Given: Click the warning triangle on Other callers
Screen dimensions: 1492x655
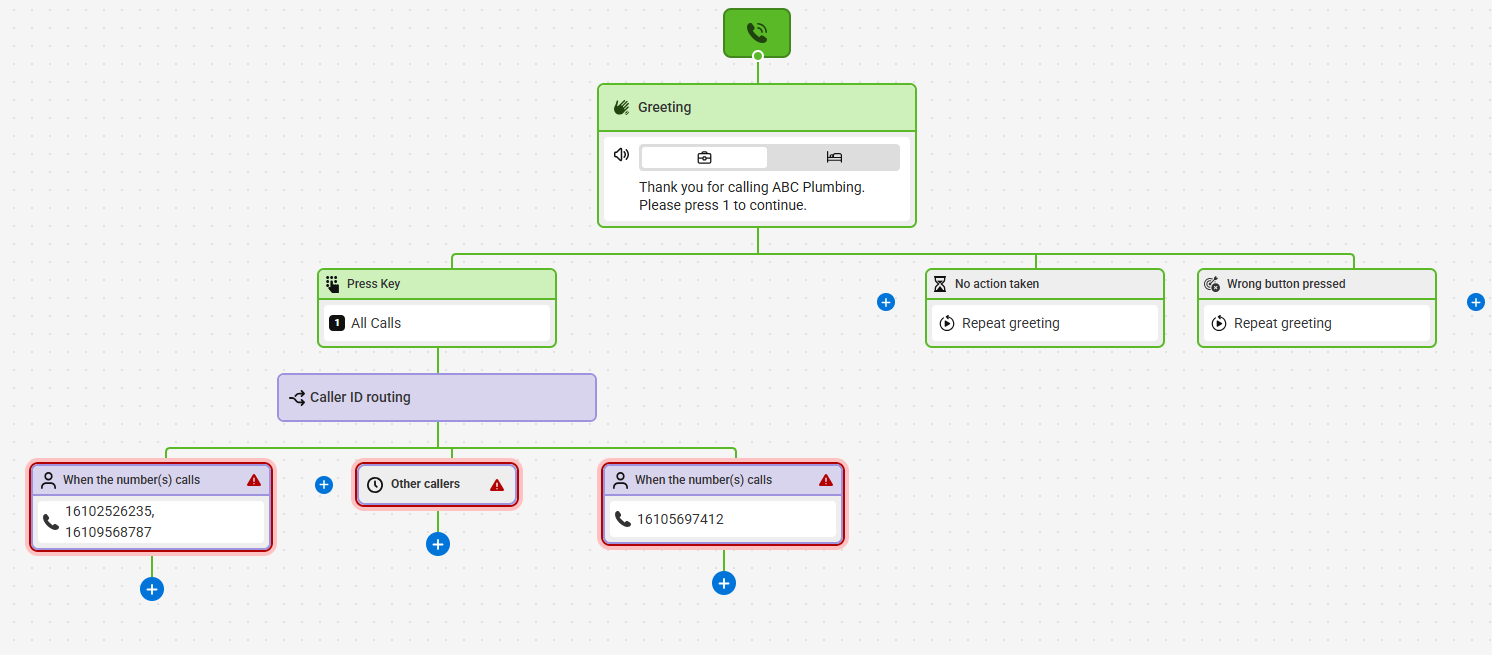Looking at the screenshot, I should tap(497, 484).
